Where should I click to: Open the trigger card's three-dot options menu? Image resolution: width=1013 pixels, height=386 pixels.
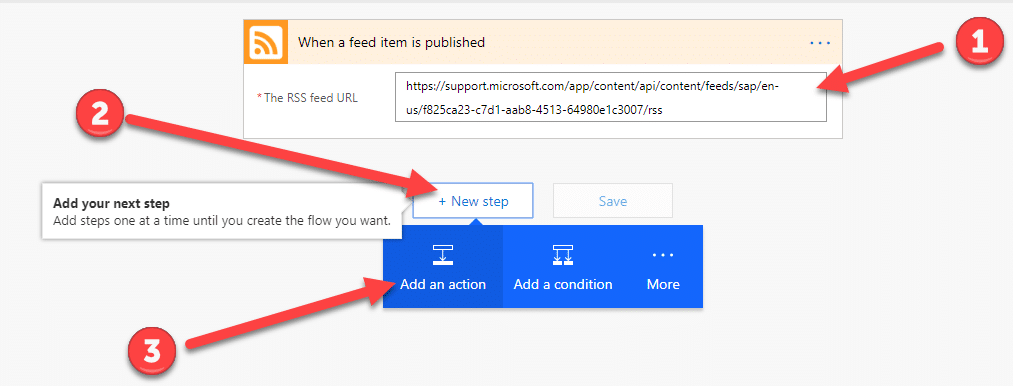(820, 43)
